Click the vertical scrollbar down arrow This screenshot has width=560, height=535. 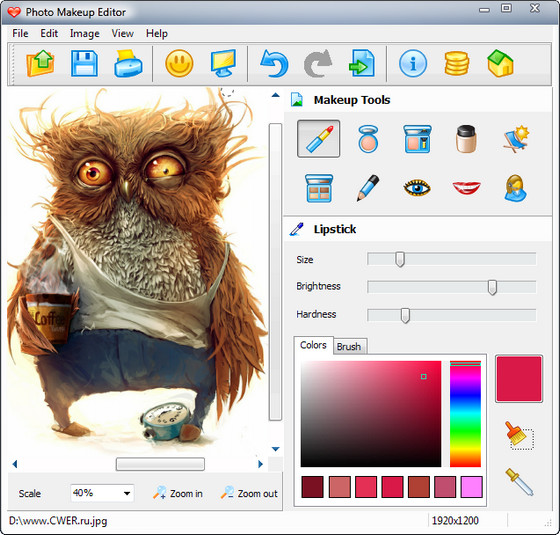(275, 449)
